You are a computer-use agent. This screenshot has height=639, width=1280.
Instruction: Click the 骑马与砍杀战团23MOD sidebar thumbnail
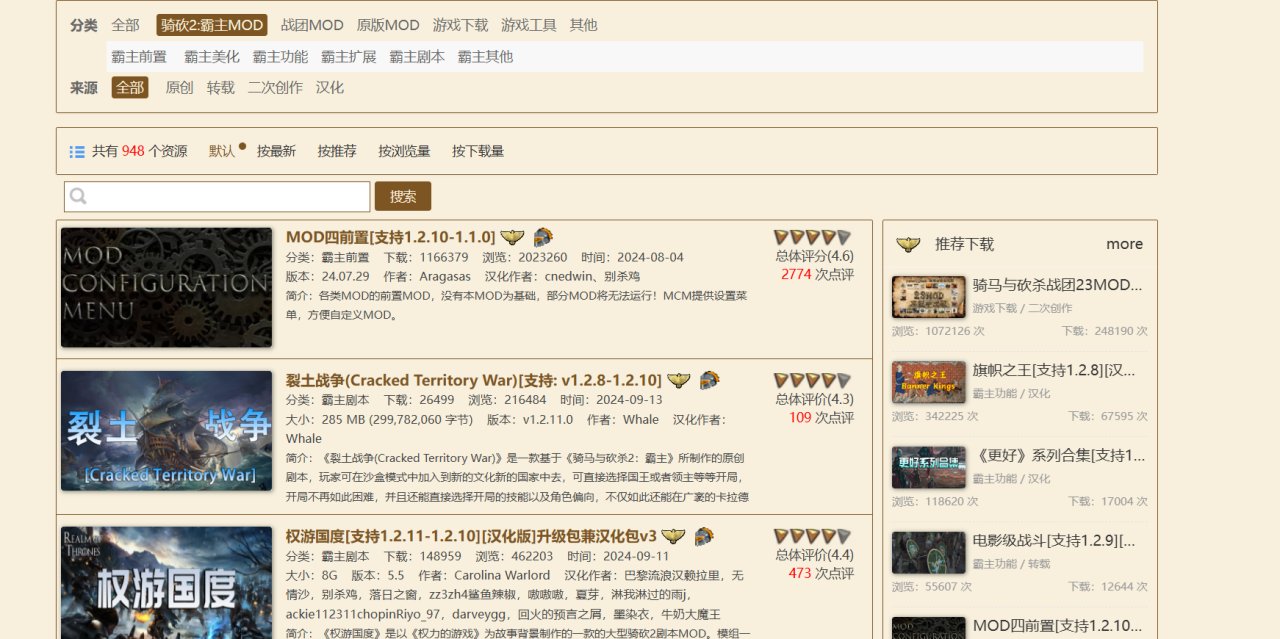point(929,297)
